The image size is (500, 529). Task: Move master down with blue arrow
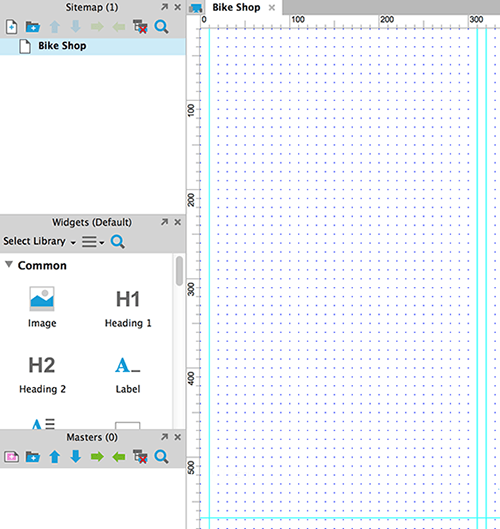tap(76, 457)
